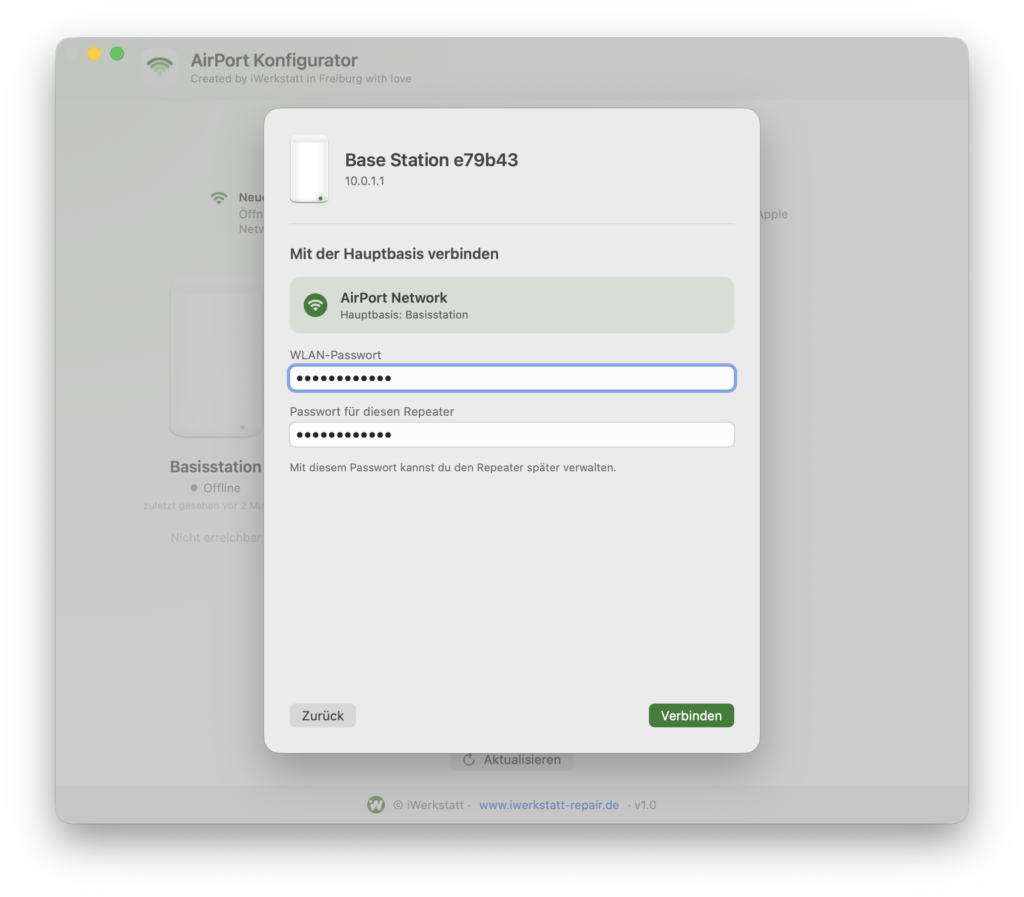The image size is (1024, 897).
Task: Go back with the Zurück button
Action: (x=323, y=716)
